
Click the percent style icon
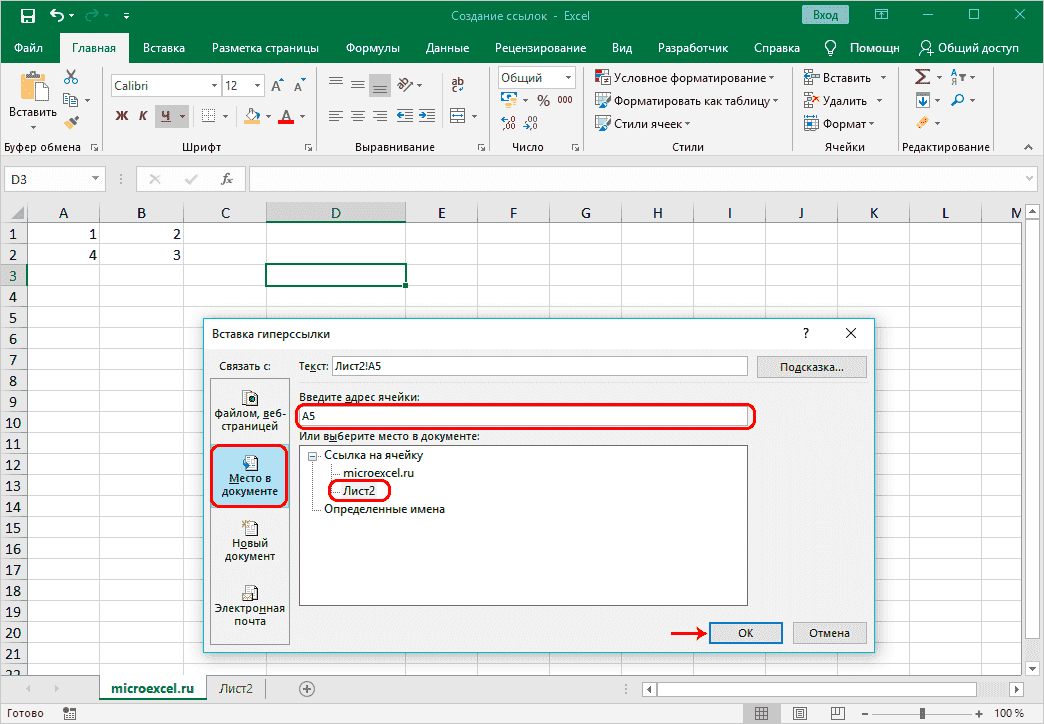[x=543, y=101]
